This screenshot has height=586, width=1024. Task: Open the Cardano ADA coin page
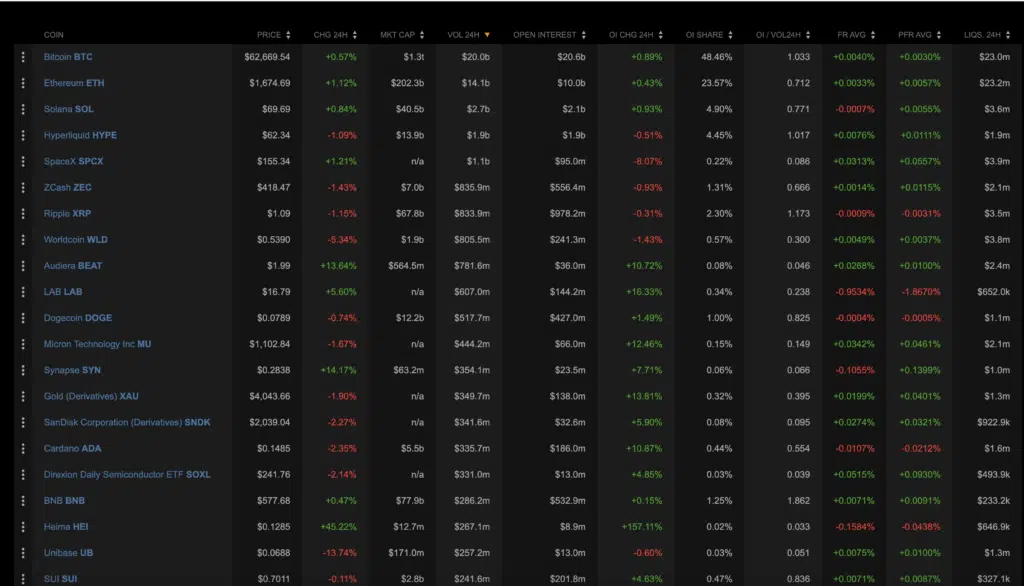click(x=72, y=449)
